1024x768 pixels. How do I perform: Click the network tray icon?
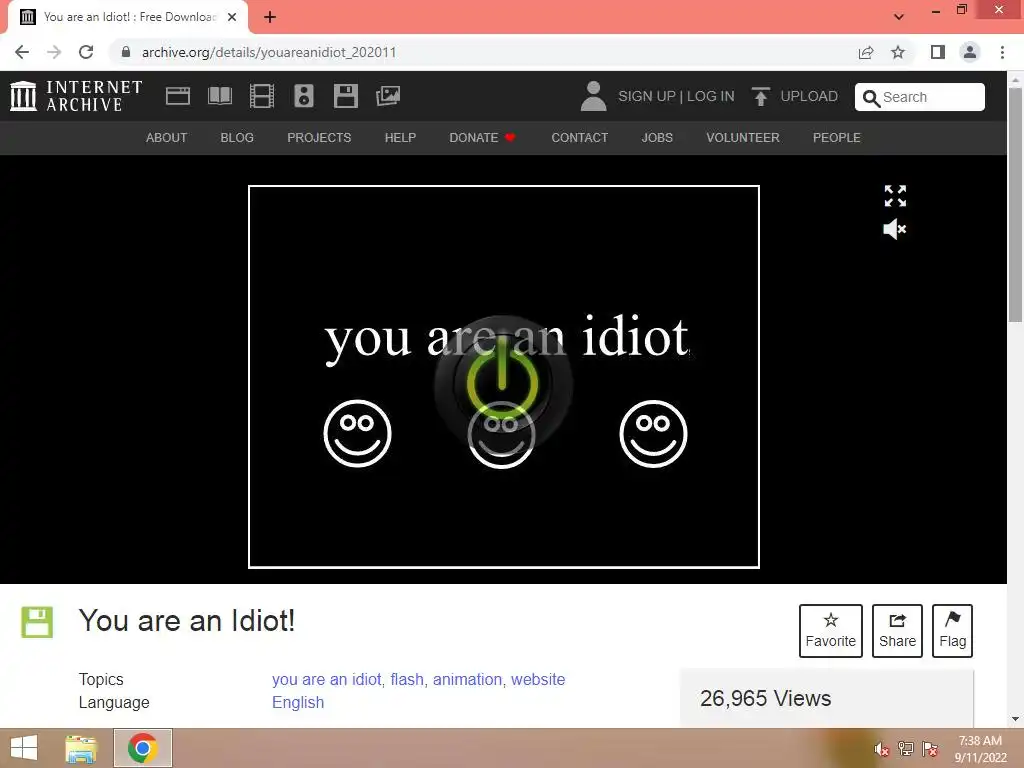coord(906,749)
